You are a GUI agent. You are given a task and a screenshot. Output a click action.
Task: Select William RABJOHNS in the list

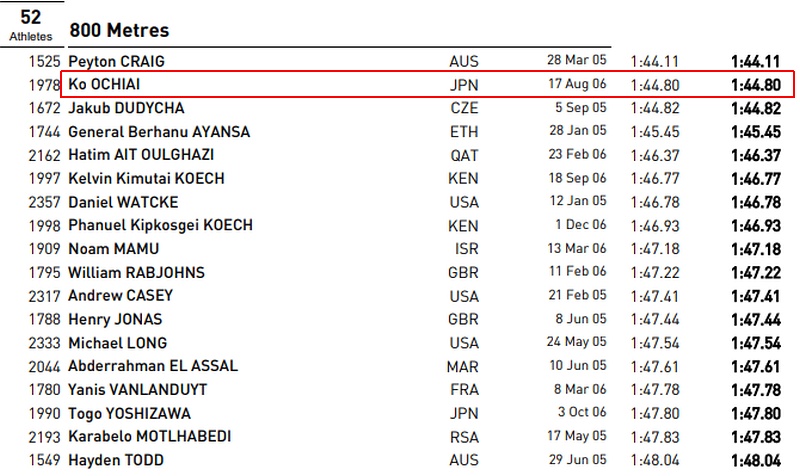click(136, 272)
